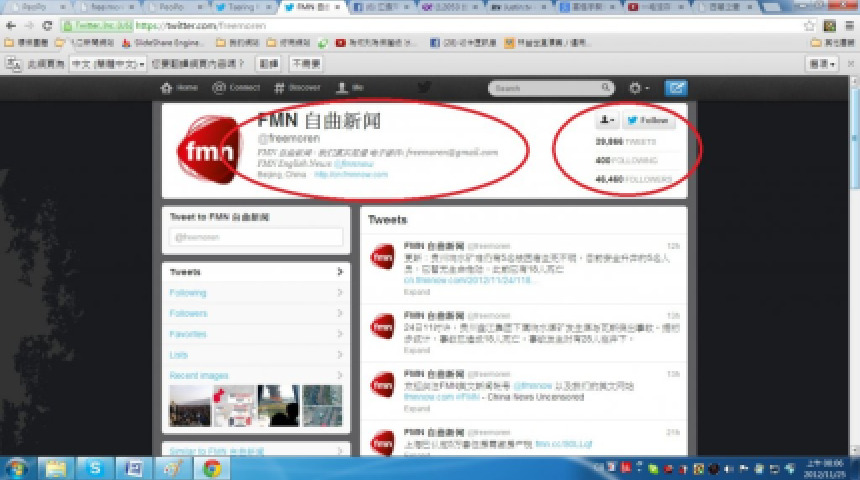This screenshot has height=480, width=860.
Task: Click the Follow button
Action: pos(648,121)
